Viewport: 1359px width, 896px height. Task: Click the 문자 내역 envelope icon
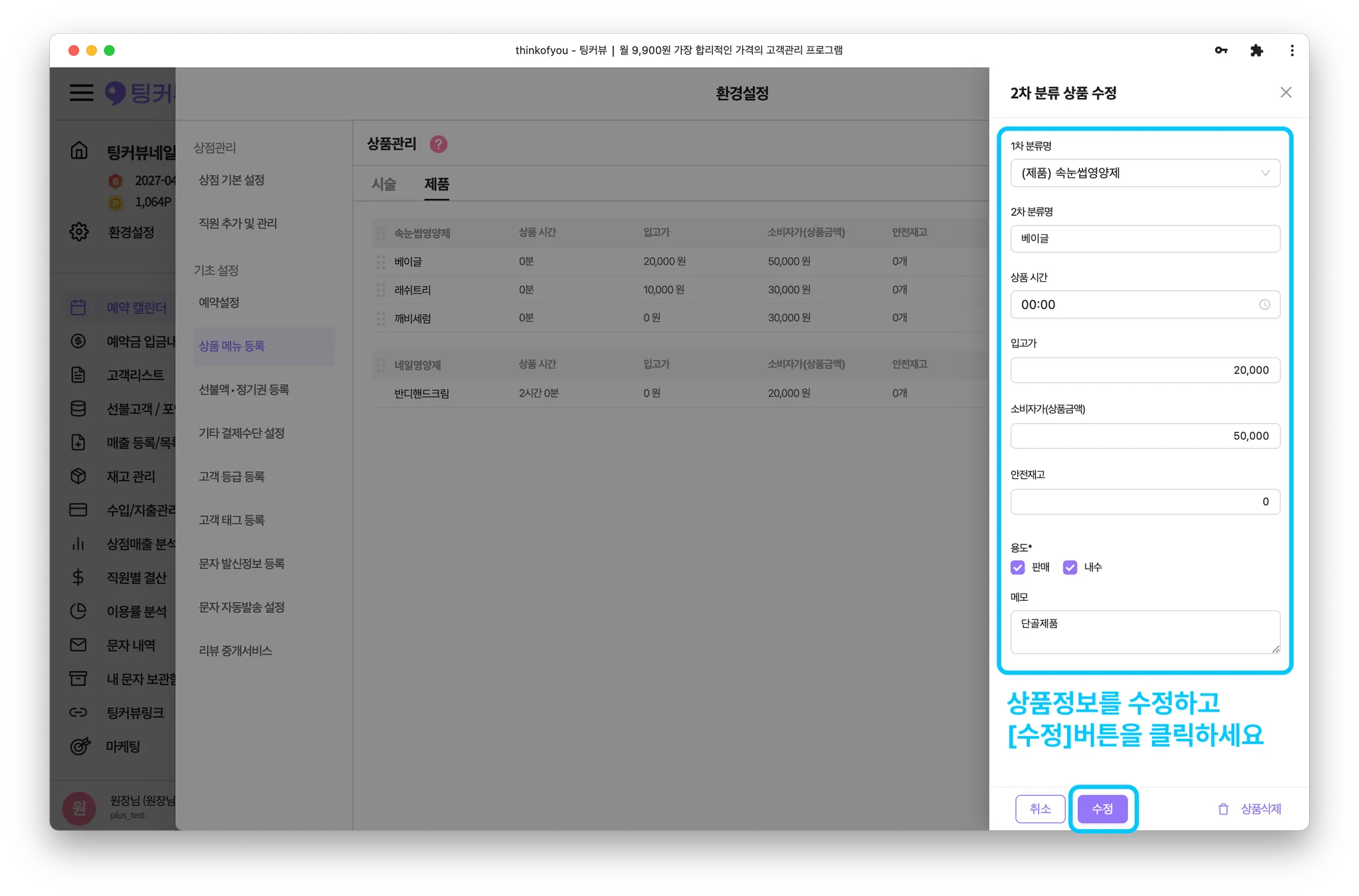point(78,645)
